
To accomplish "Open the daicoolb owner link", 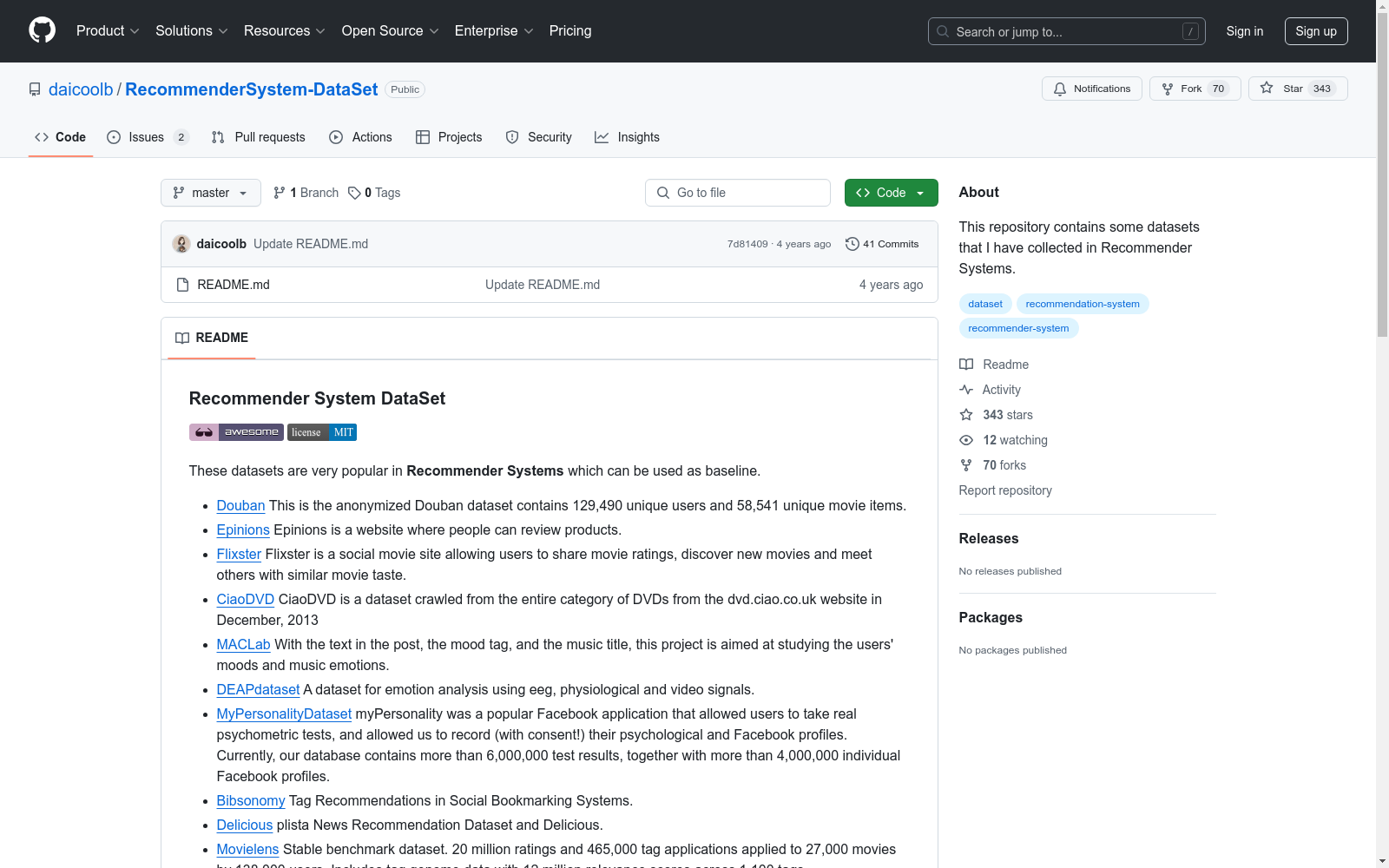I will [x=81, y=89].
